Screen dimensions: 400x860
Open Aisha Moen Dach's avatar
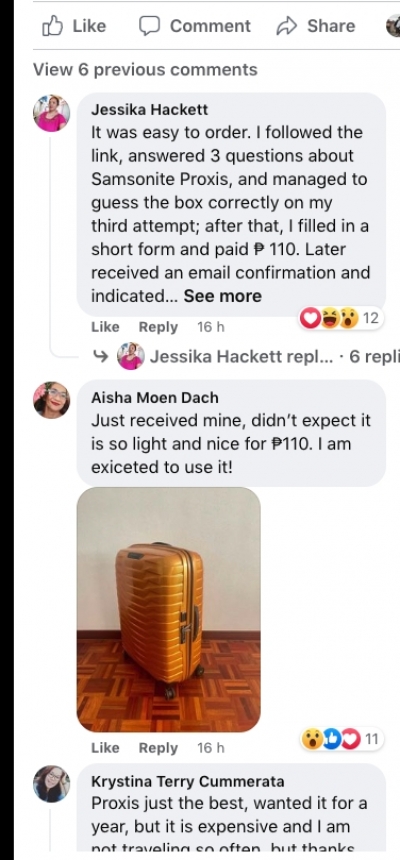click(52, 400)
